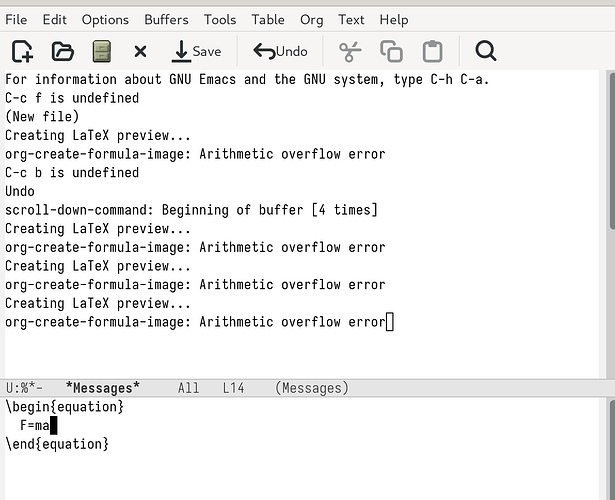
Task: Click the 'Undo' message line
Action: [x=20, y=191]
